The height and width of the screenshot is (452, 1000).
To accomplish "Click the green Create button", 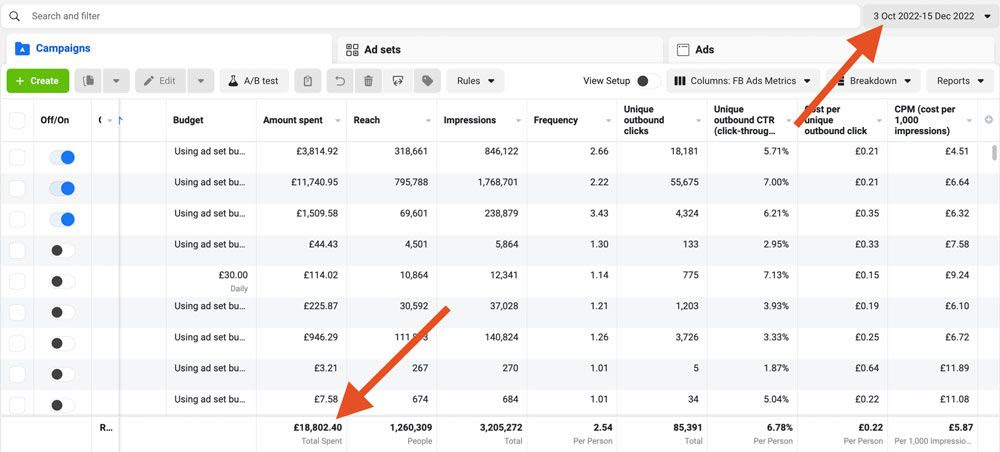I will click(x=38, y=81).
